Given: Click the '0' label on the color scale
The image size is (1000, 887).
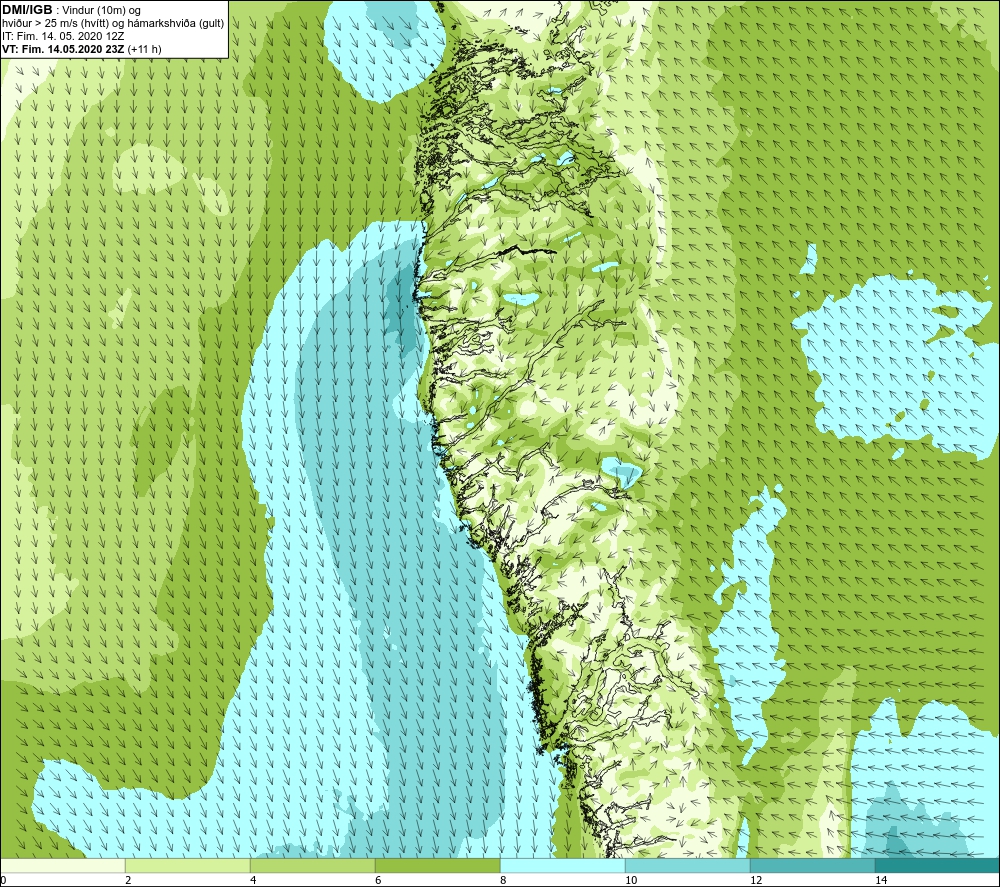Looking at the screenshot, I should 3,880.
